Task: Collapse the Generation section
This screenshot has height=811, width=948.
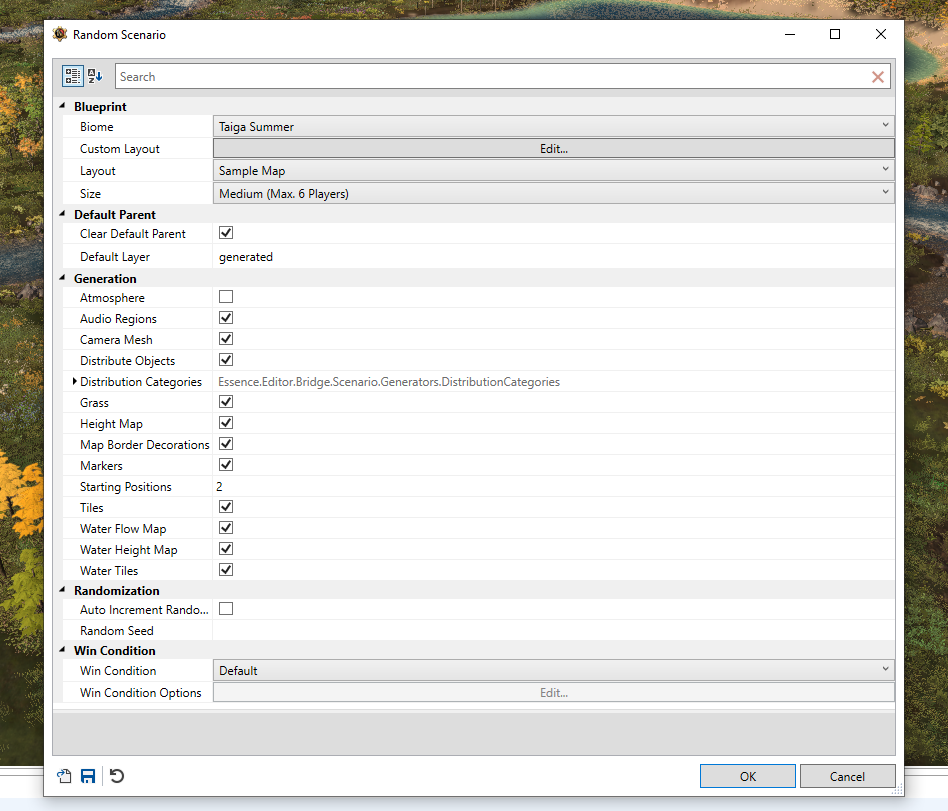Action: point(62,278)
